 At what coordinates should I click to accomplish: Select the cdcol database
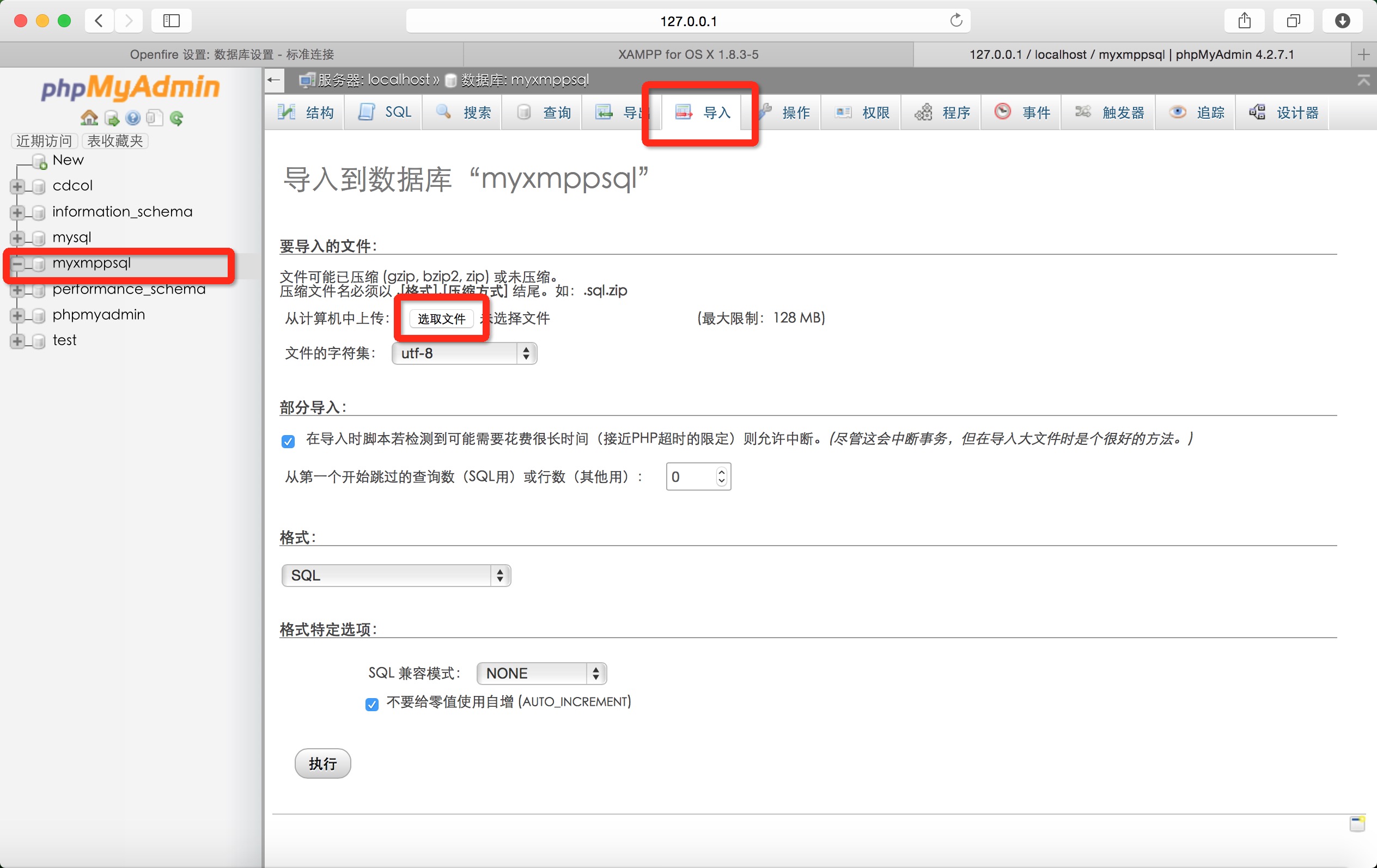[x=72, y=186]
